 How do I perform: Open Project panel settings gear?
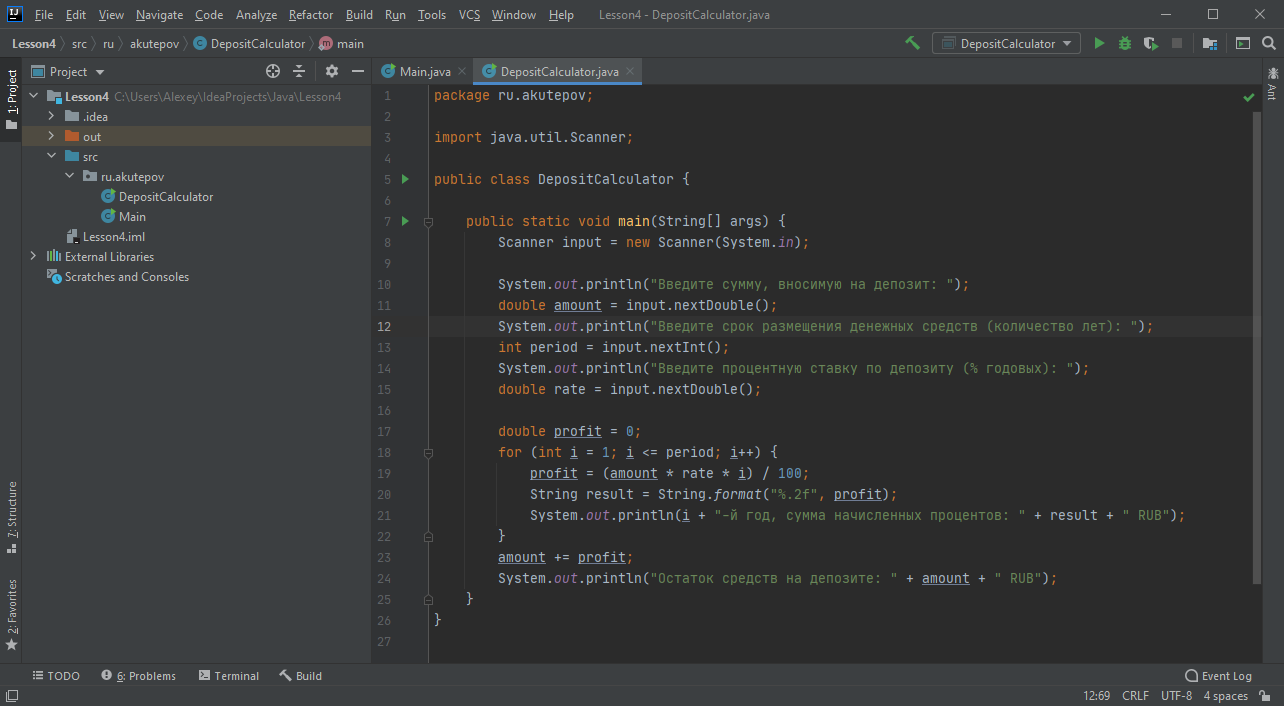(x=332, y=71)
